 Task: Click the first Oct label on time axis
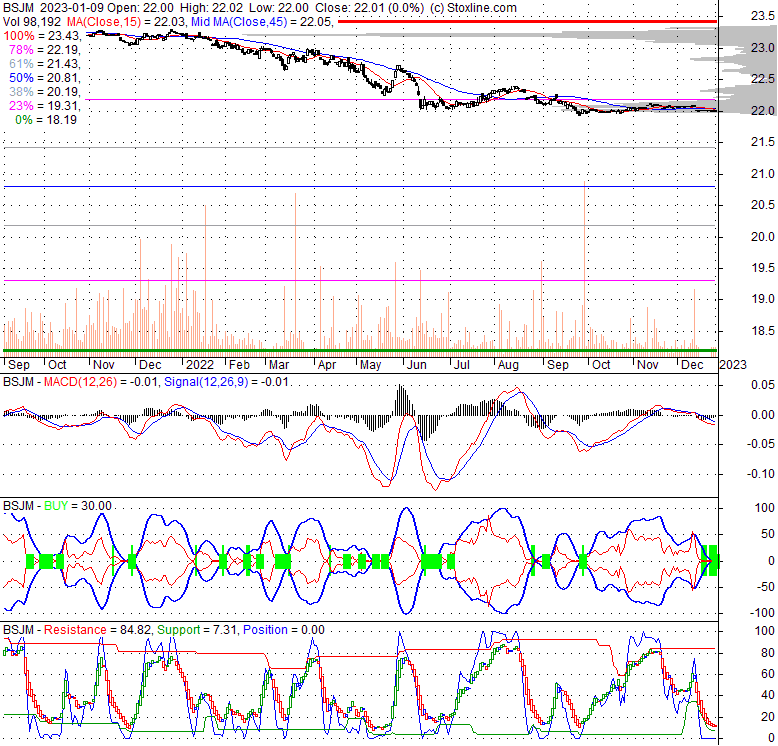tap(57, 365)
